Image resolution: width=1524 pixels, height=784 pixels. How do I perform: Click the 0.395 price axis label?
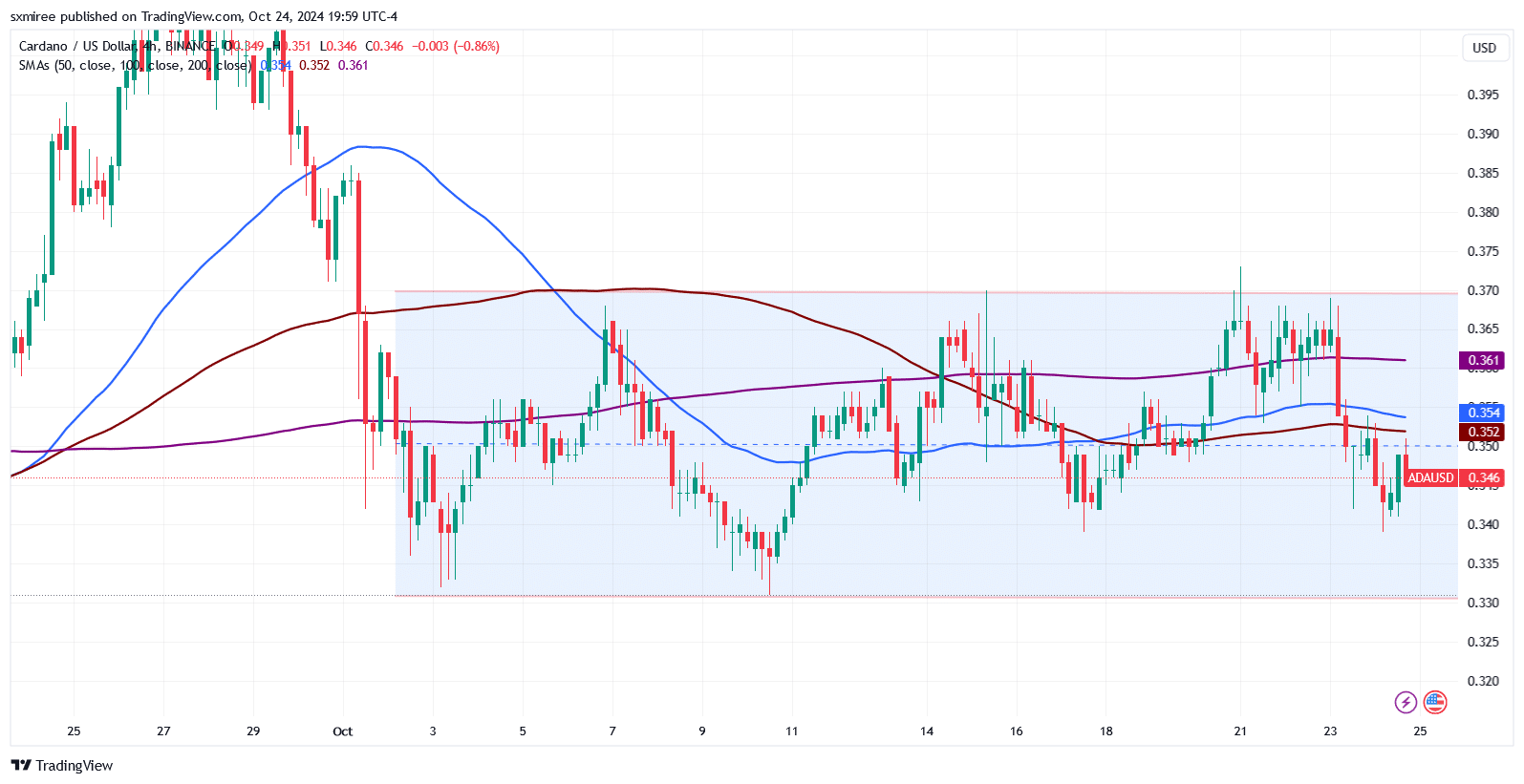coord(1483,95)
